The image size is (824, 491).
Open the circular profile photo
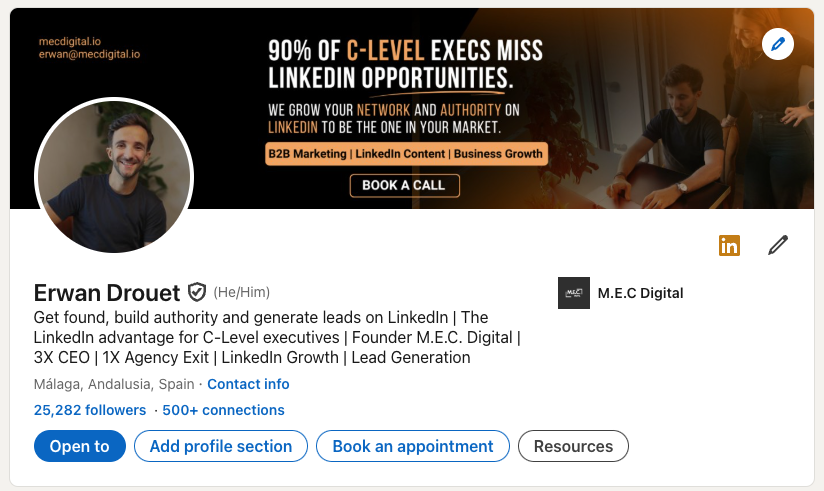click(114, 176)
